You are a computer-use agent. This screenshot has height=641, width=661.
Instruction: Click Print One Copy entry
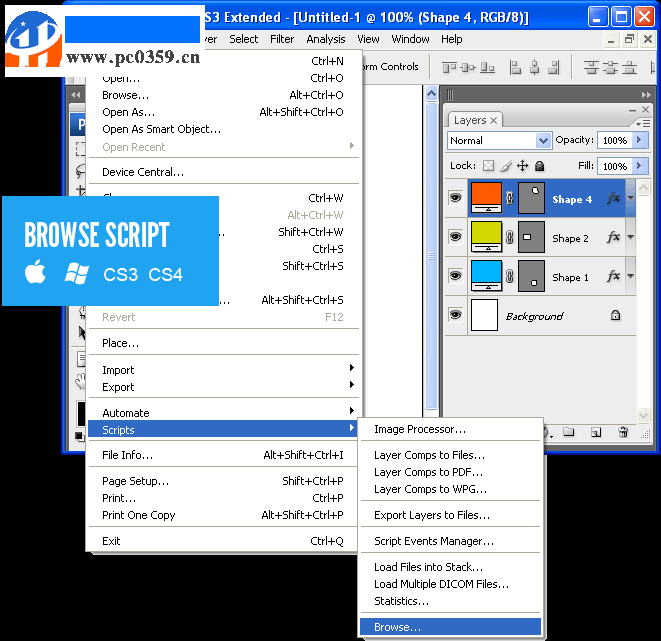(x=223, y=515)
